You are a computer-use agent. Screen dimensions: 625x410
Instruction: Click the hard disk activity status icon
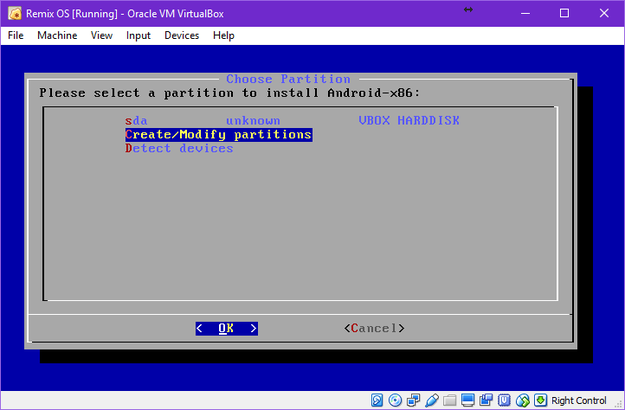click(x=377, y=400)
